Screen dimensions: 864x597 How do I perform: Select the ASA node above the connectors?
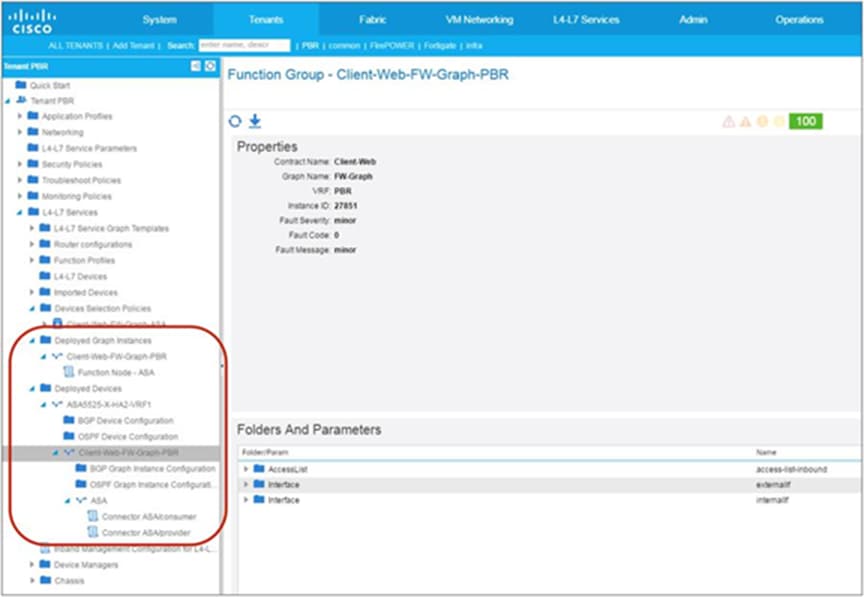pos(99,501)
